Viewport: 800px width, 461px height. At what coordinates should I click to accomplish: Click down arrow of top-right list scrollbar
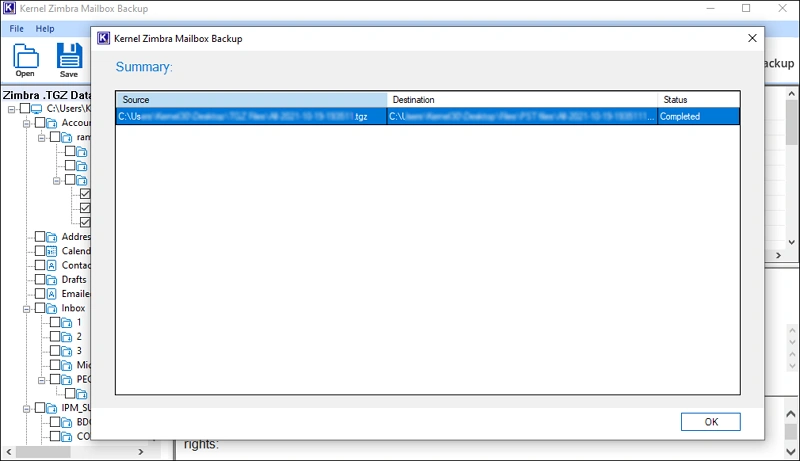click(791, 242)
